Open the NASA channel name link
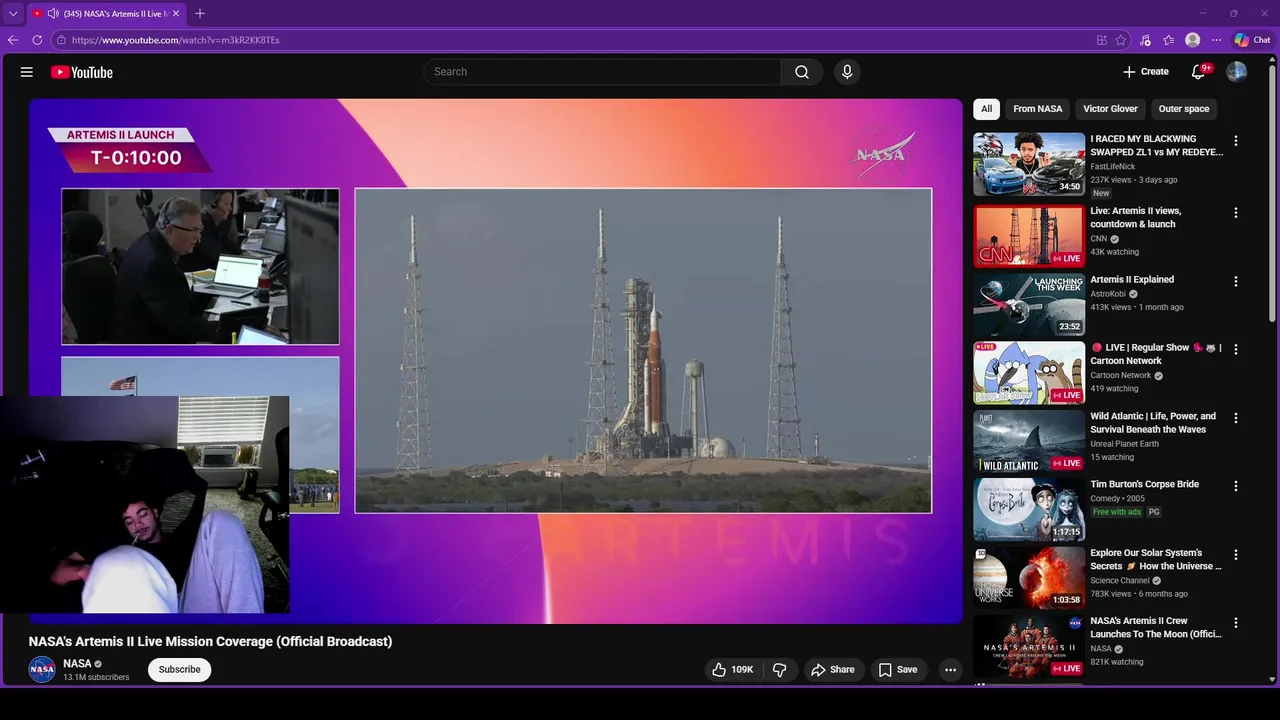 [x=77, y=664]
